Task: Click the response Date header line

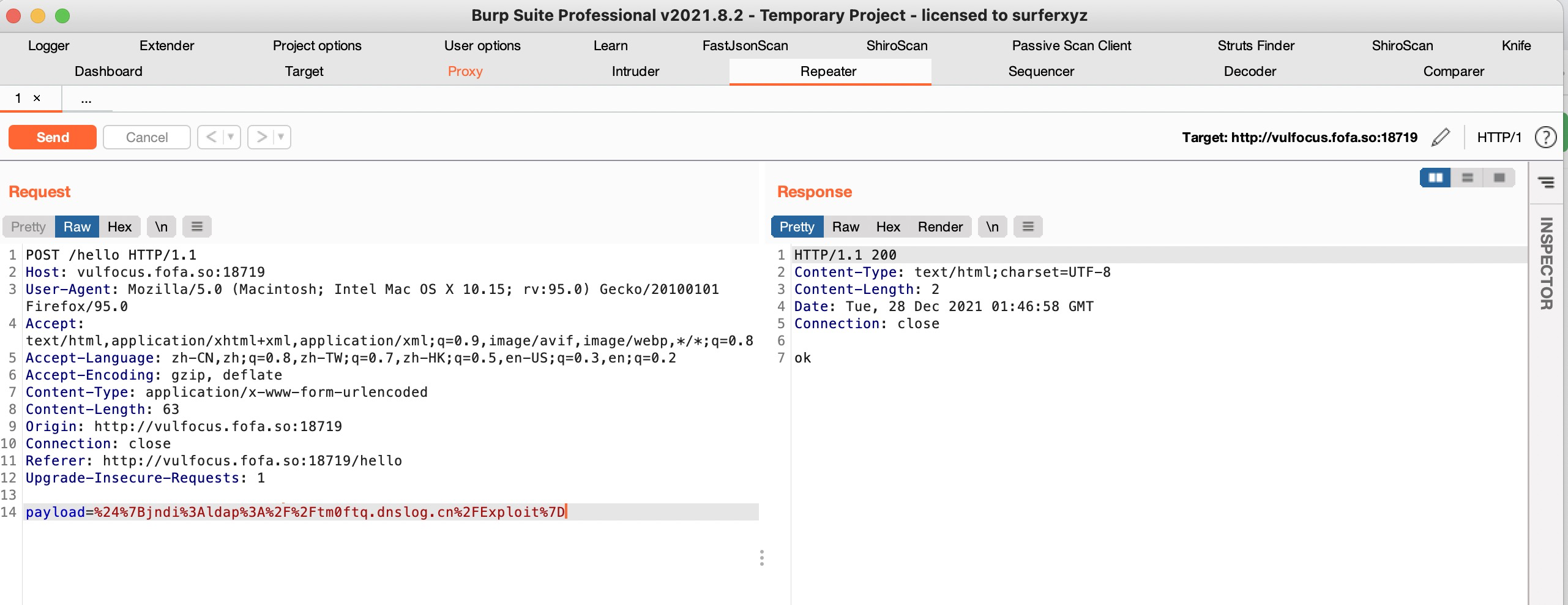Action: tap(944, 306)
